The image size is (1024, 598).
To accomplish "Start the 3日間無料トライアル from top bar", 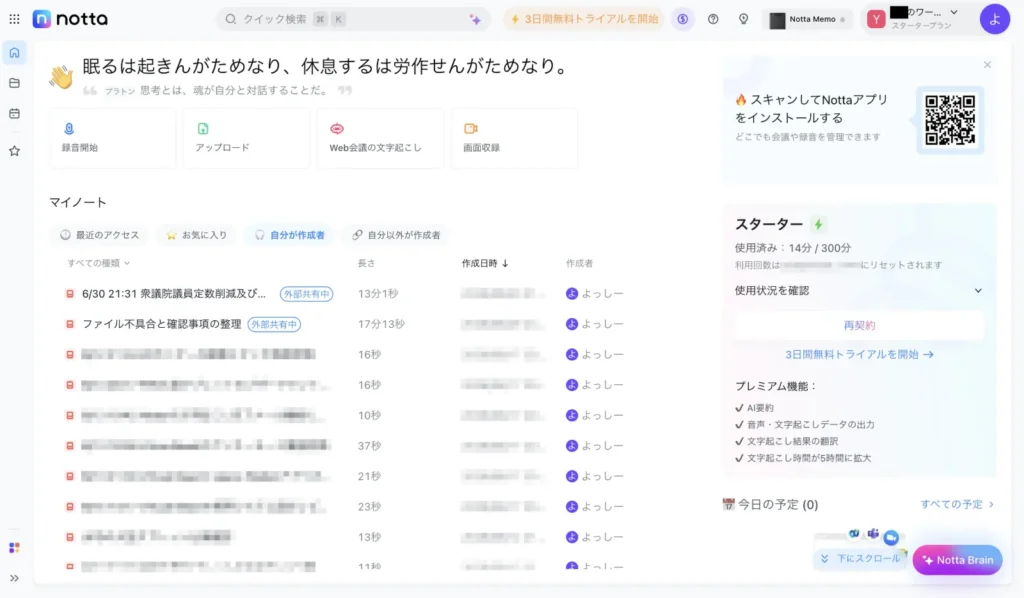I will [584, 19].
